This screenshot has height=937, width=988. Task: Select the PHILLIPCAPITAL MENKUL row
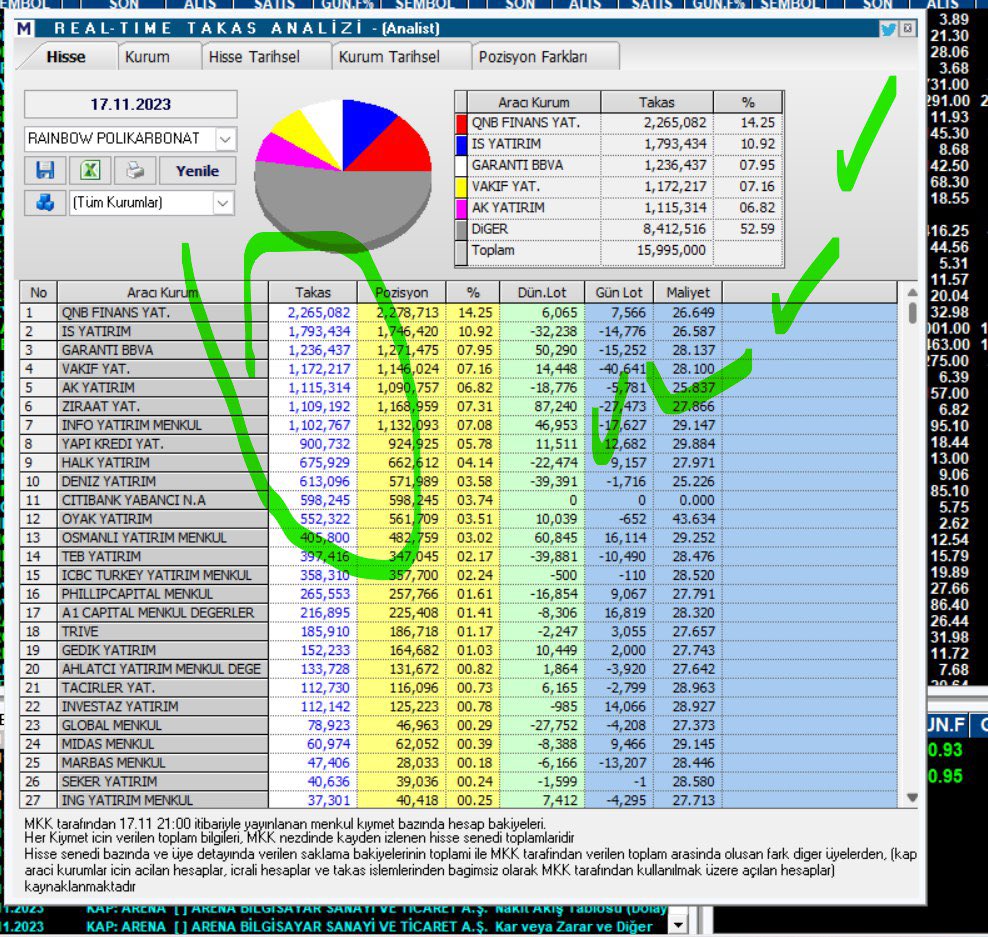[459, 594]
